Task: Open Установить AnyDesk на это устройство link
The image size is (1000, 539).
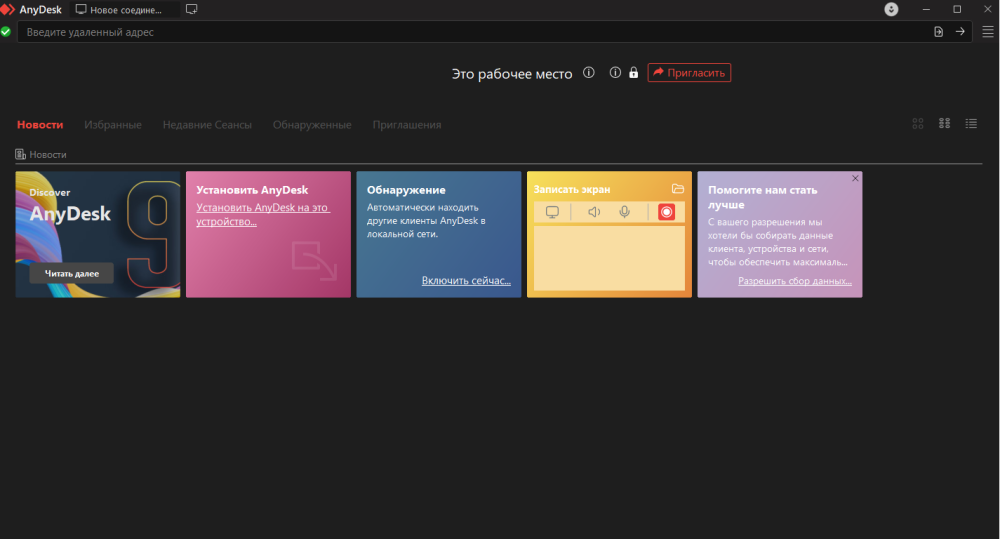Action: tap(263, 214)
